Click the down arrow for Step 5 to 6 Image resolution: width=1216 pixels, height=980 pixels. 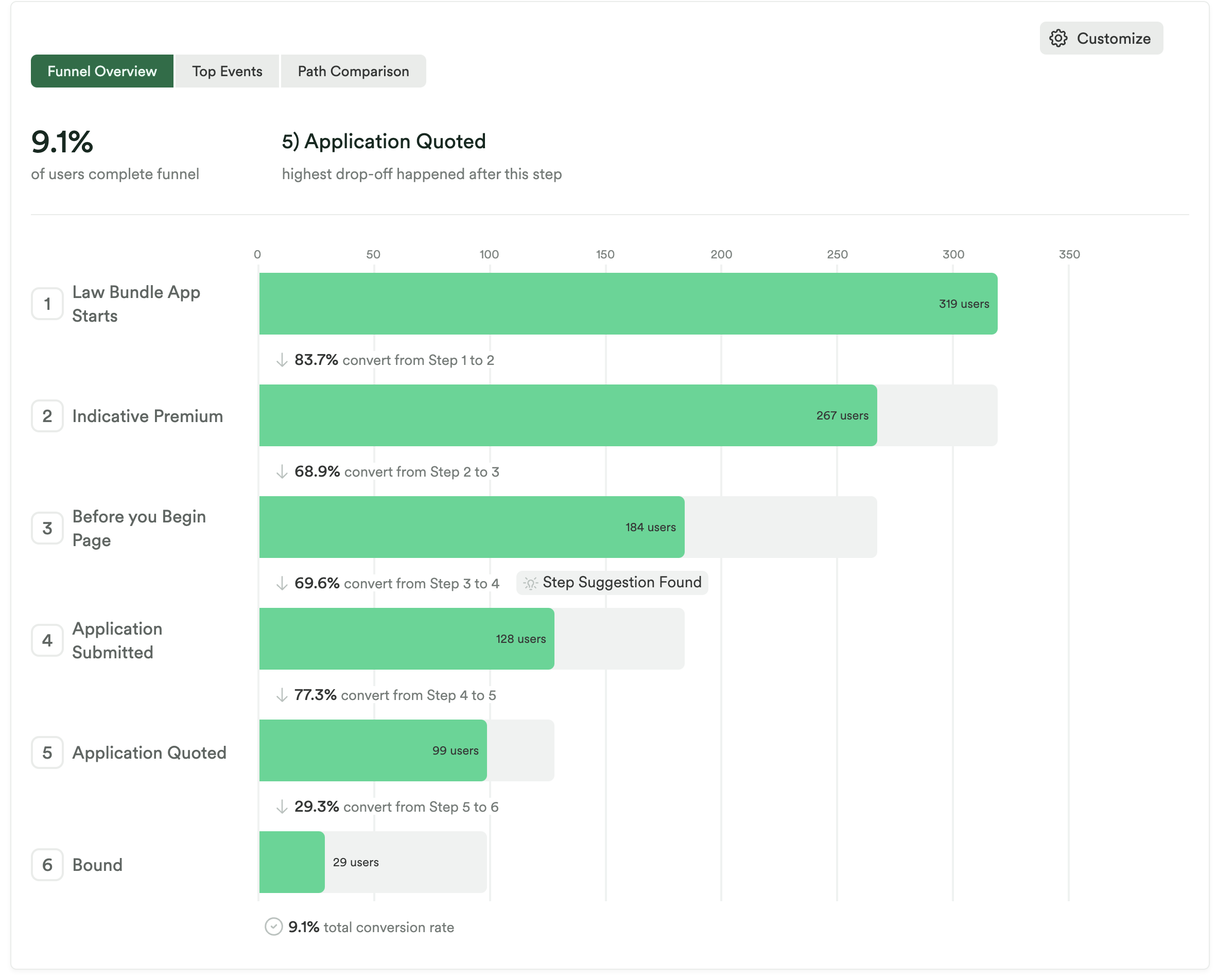(x=282, y=807)
